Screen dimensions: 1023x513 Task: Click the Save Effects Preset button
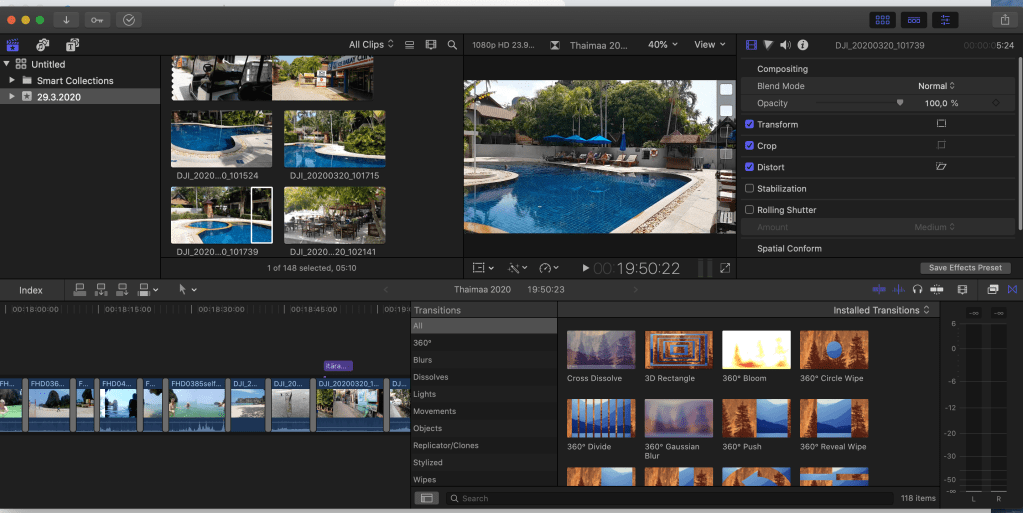pyautogui.click(x=965, y=268)
